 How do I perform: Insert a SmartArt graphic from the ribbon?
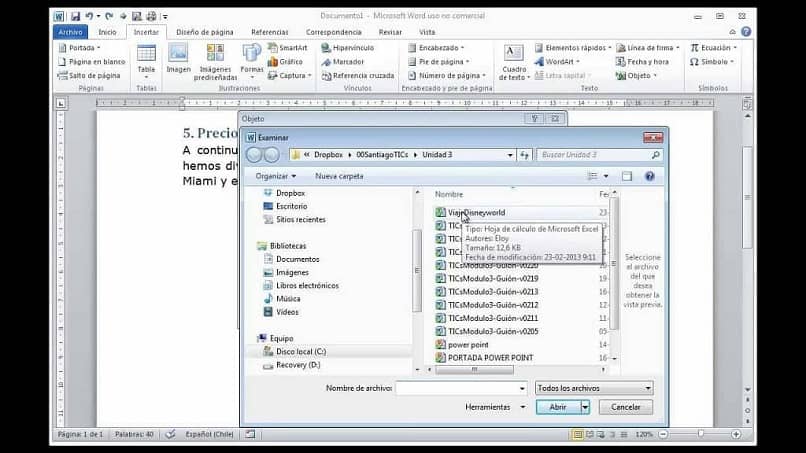[287, 48]
